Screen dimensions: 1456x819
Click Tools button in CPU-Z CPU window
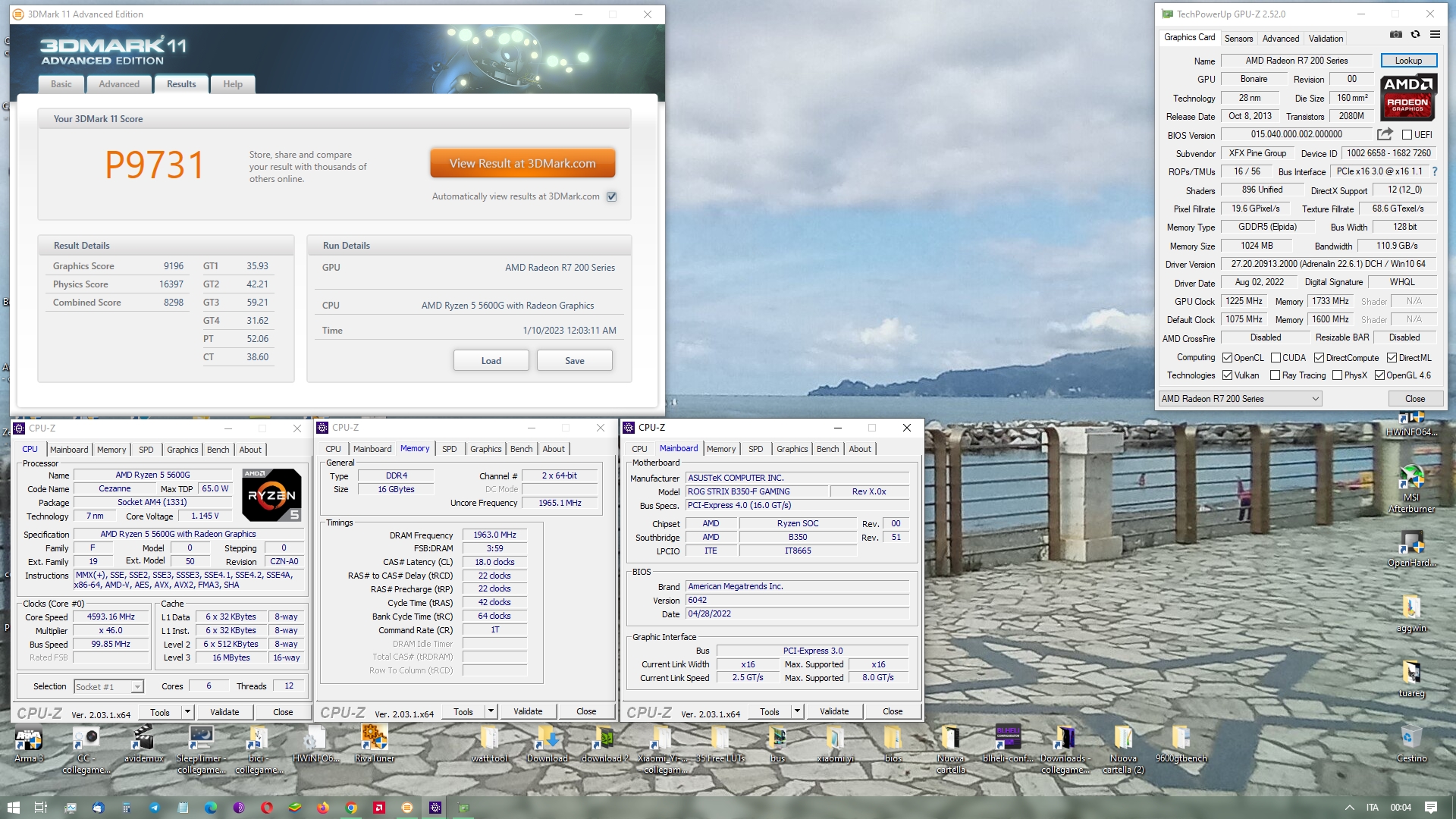pyautogui.click(x=160, y=711)
